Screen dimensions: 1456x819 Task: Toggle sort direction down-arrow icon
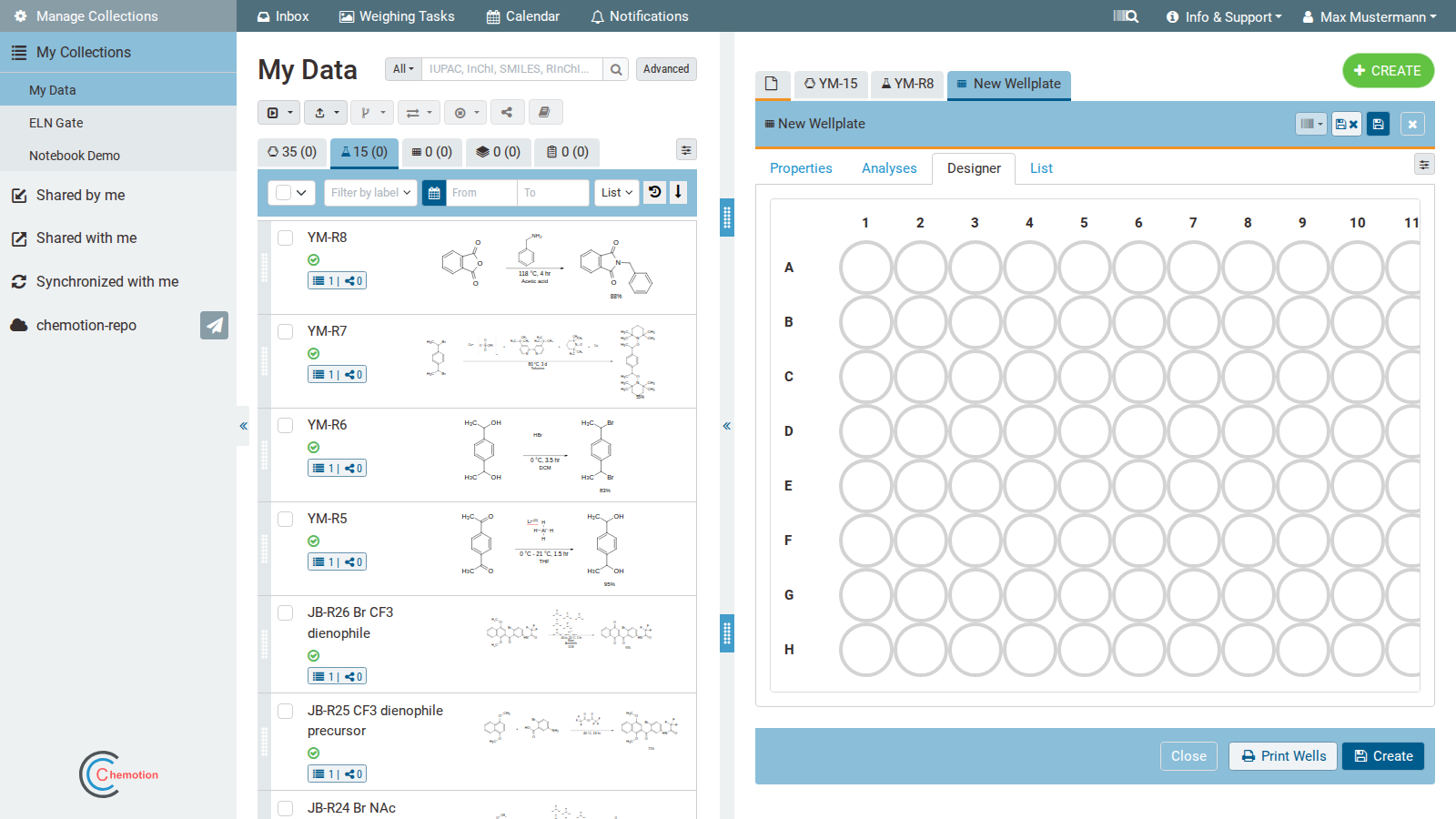[x=678, y=192]
